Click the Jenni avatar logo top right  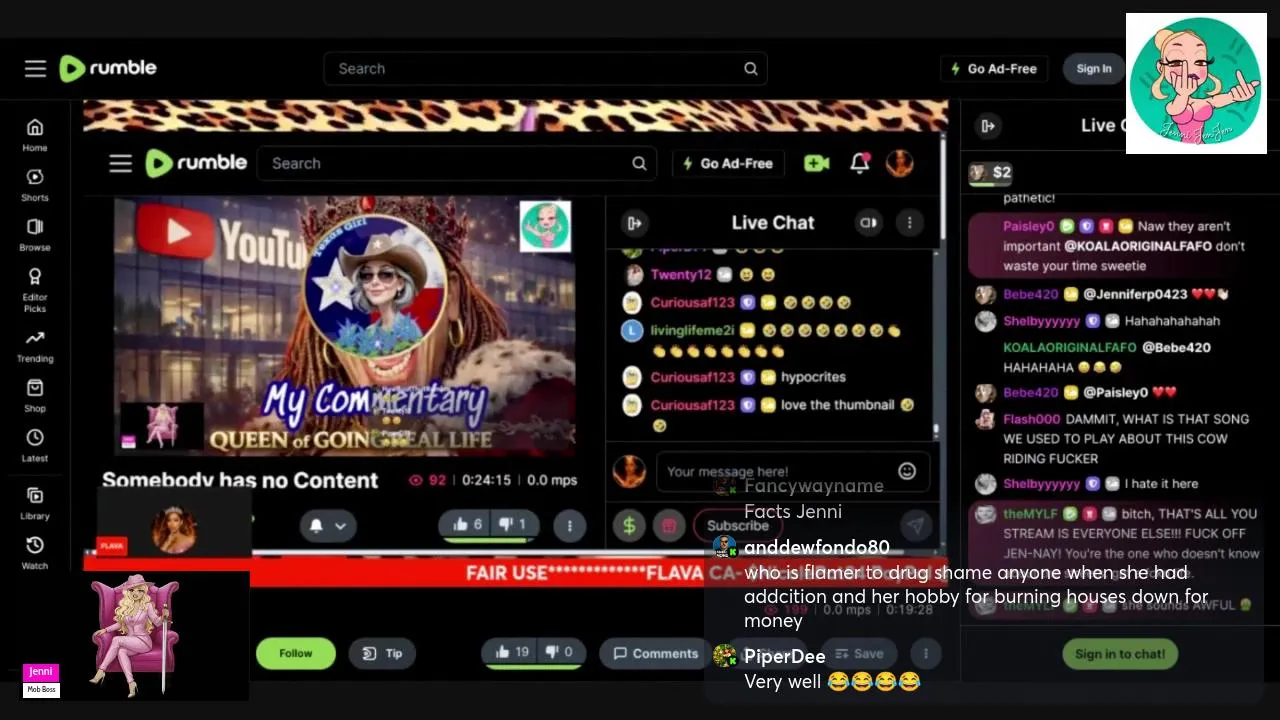[x=1196, y=83]
